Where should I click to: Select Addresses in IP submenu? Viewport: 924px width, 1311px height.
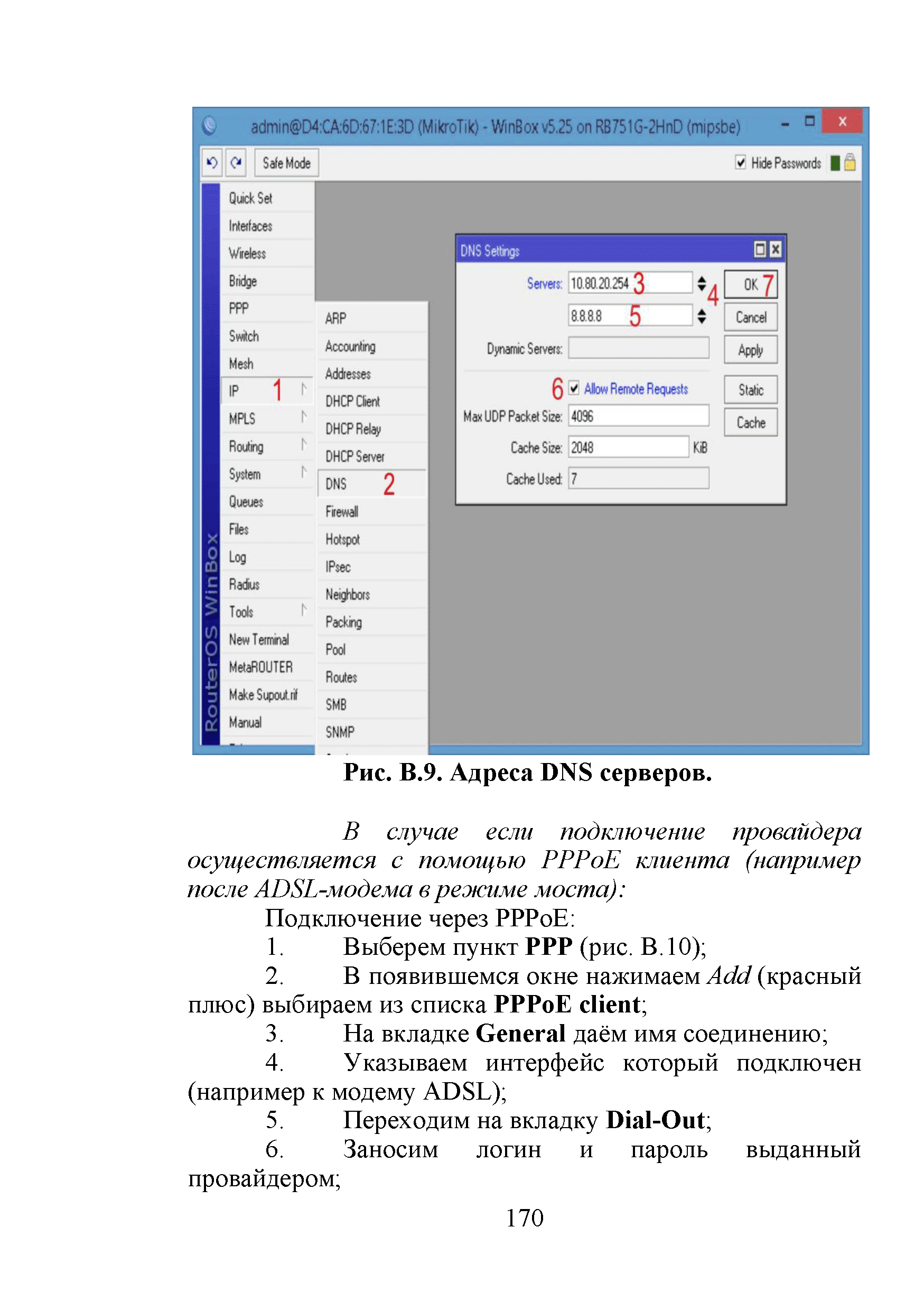tap(371, 374)
